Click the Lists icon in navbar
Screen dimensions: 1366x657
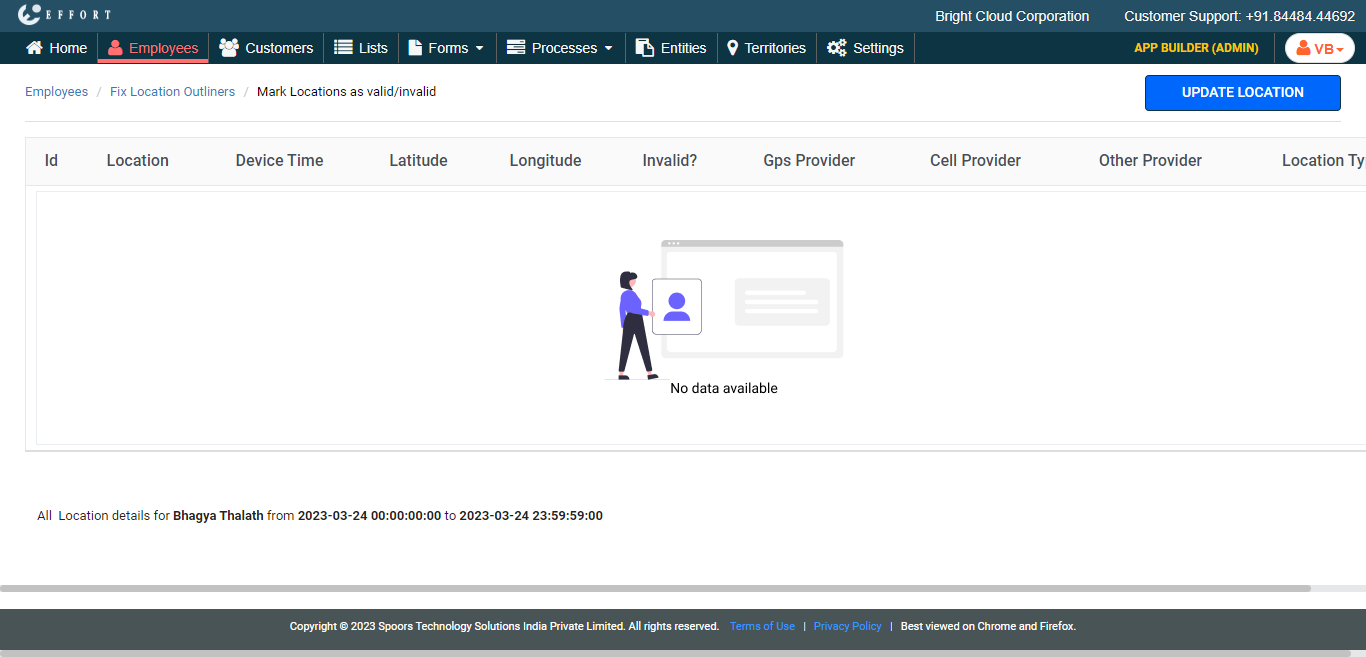[343, 48]
